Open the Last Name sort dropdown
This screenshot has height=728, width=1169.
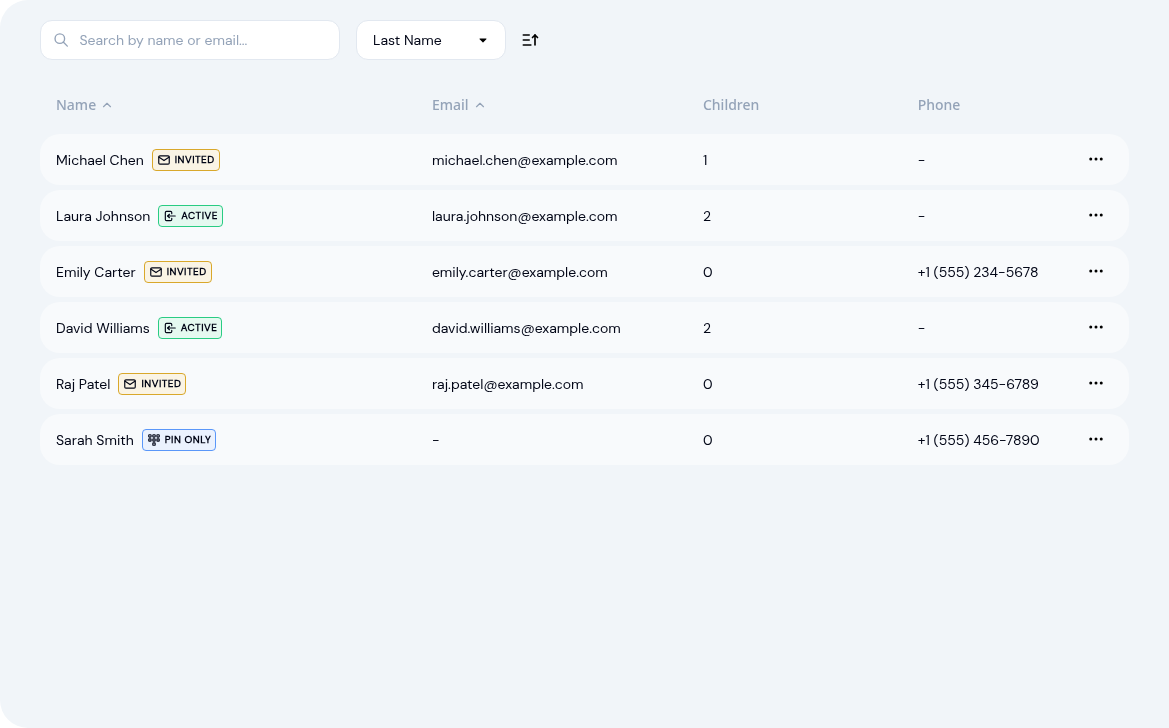click(431, 40)
